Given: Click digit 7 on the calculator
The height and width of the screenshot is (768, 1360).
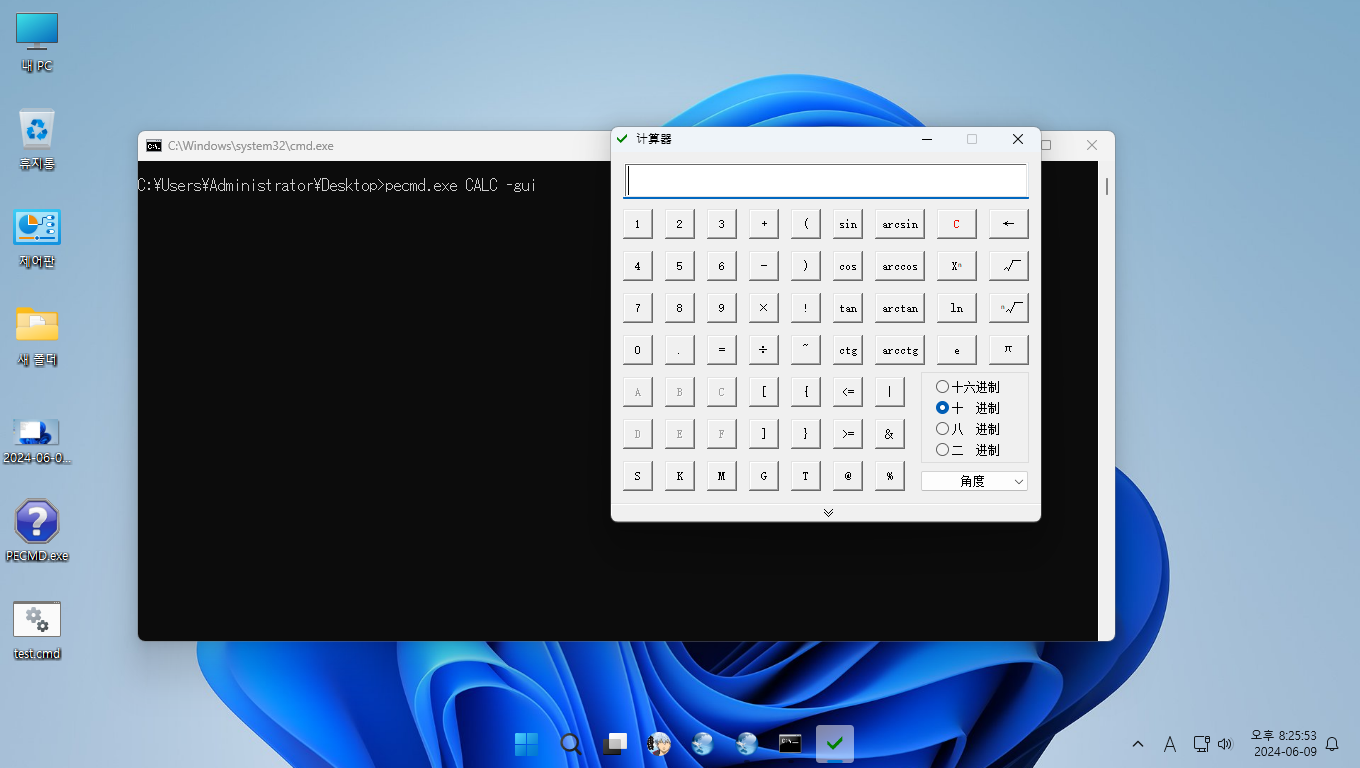Looking at the screenshot, I should (x=637, y=308).
